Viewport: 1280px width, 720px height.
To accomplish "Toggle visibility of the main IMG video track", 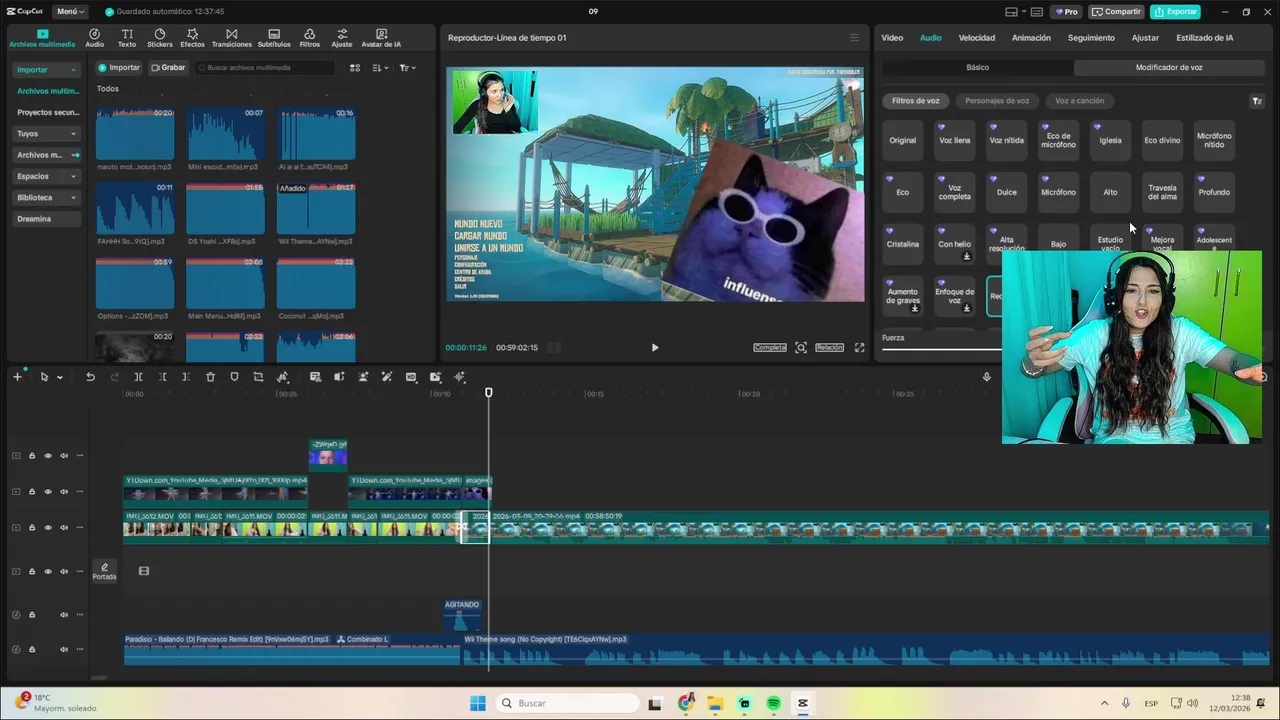I will tap(47, 528).
